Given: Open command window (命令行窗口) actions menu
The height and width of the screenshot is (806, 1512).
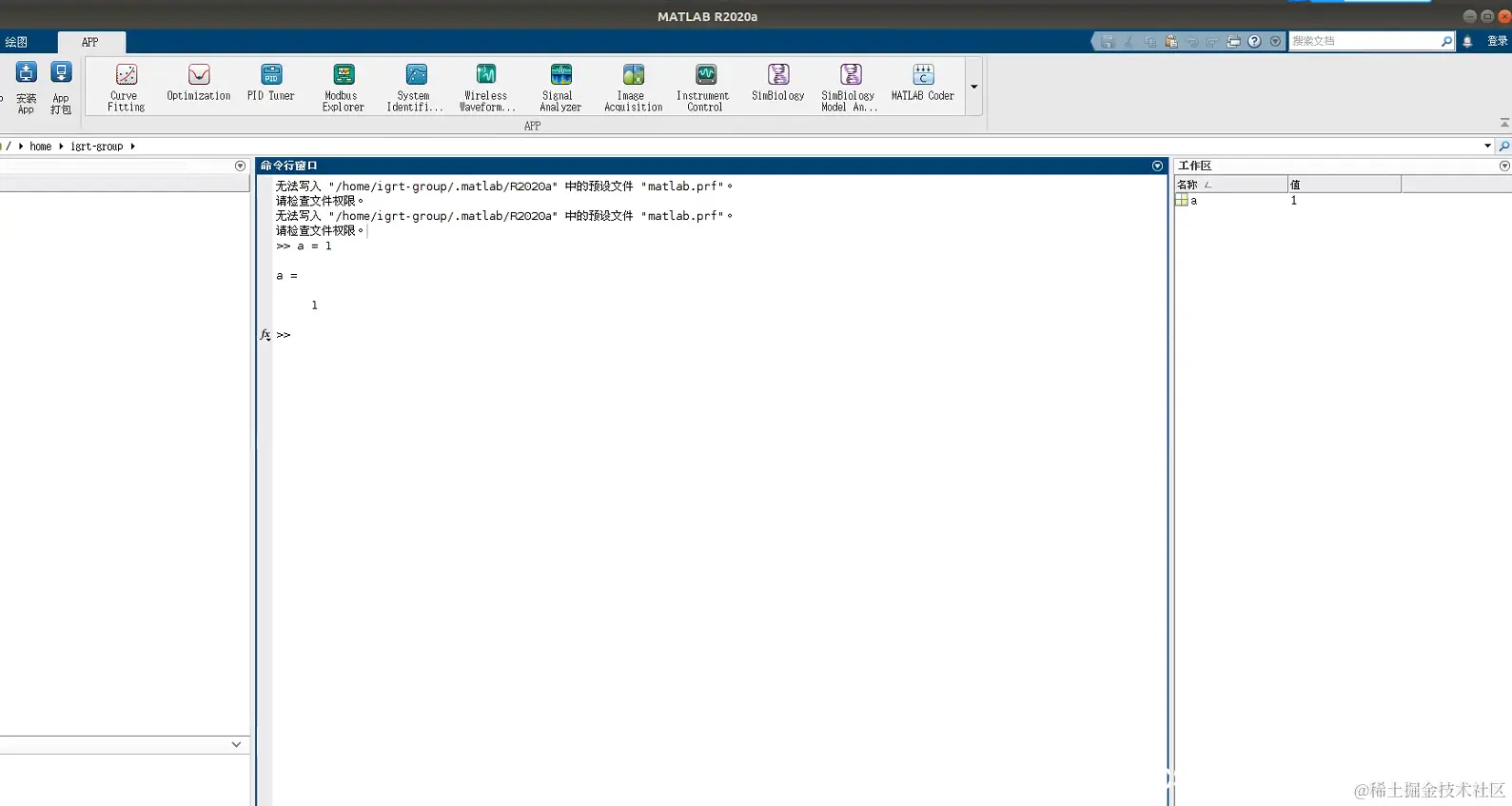Looking at the screenshot, I should pos(1157,166).
